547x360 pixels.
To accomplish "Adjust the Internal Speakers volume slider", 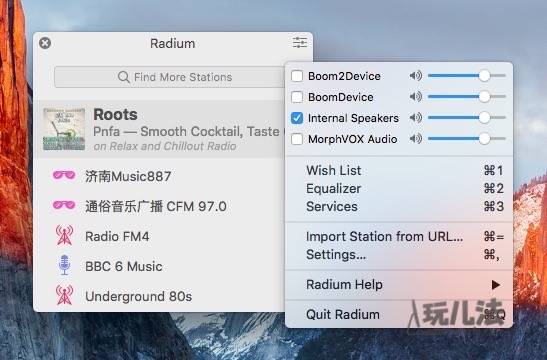I will click(467, 118).
